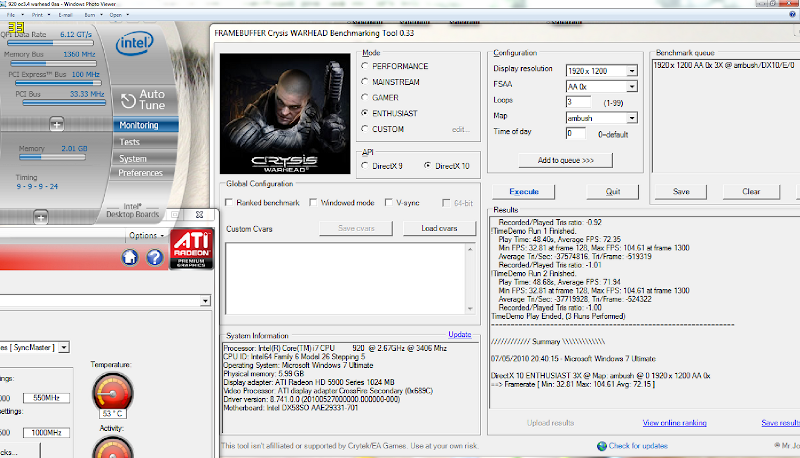Switch to the Monitoring tab
This screenshot has width=800, height=458.
[145, 125]
